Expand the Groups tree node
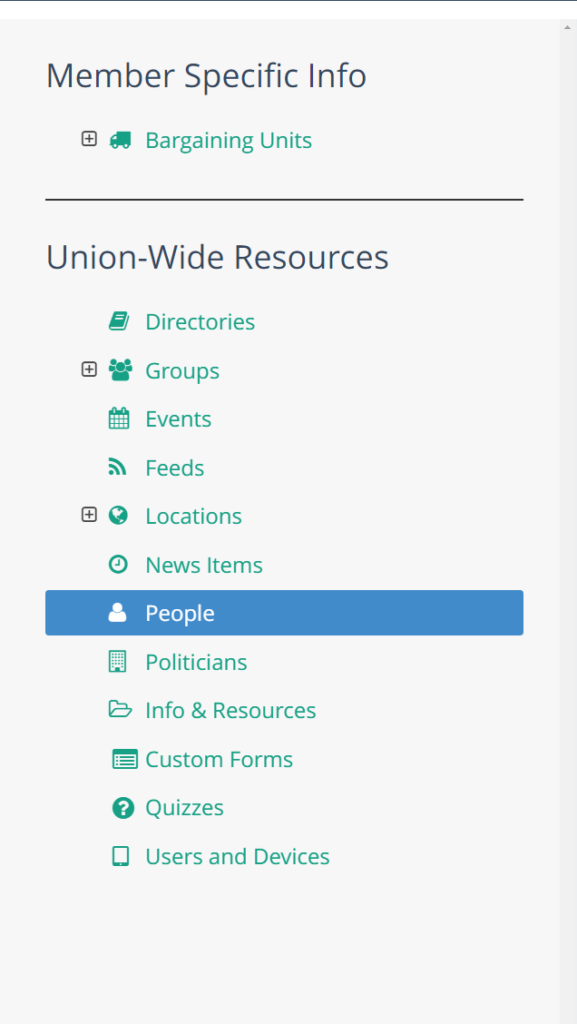This screenshot has width=577, height=1024. pos(89,370)
